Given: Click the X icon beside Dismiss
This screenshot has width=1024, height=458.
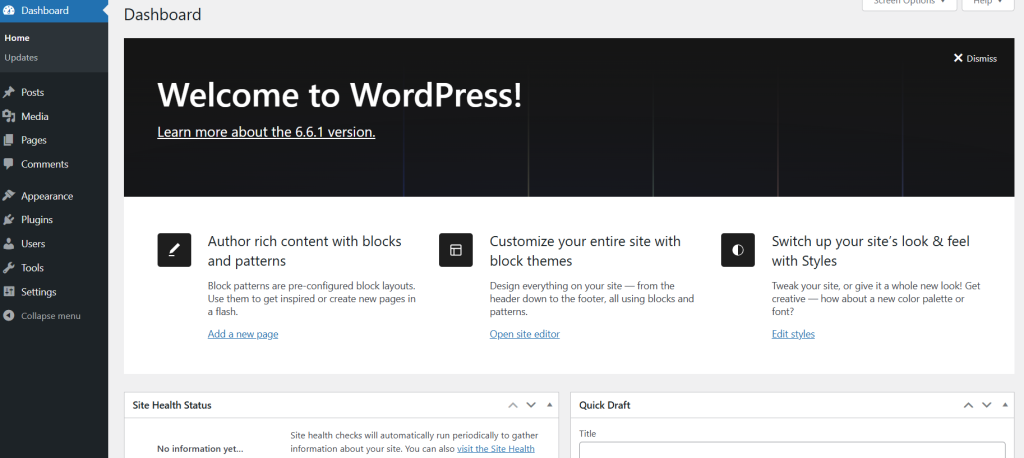Looking at the screenshot, I should tap(958, 58).
